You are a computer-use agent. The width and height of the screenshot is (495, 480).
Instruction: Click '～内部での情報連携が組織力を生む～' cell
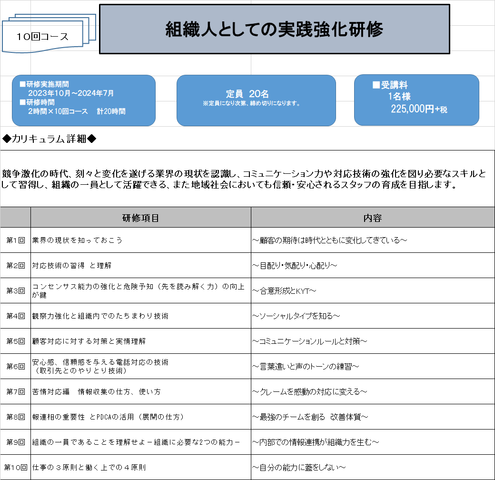(x=373, y=442)
